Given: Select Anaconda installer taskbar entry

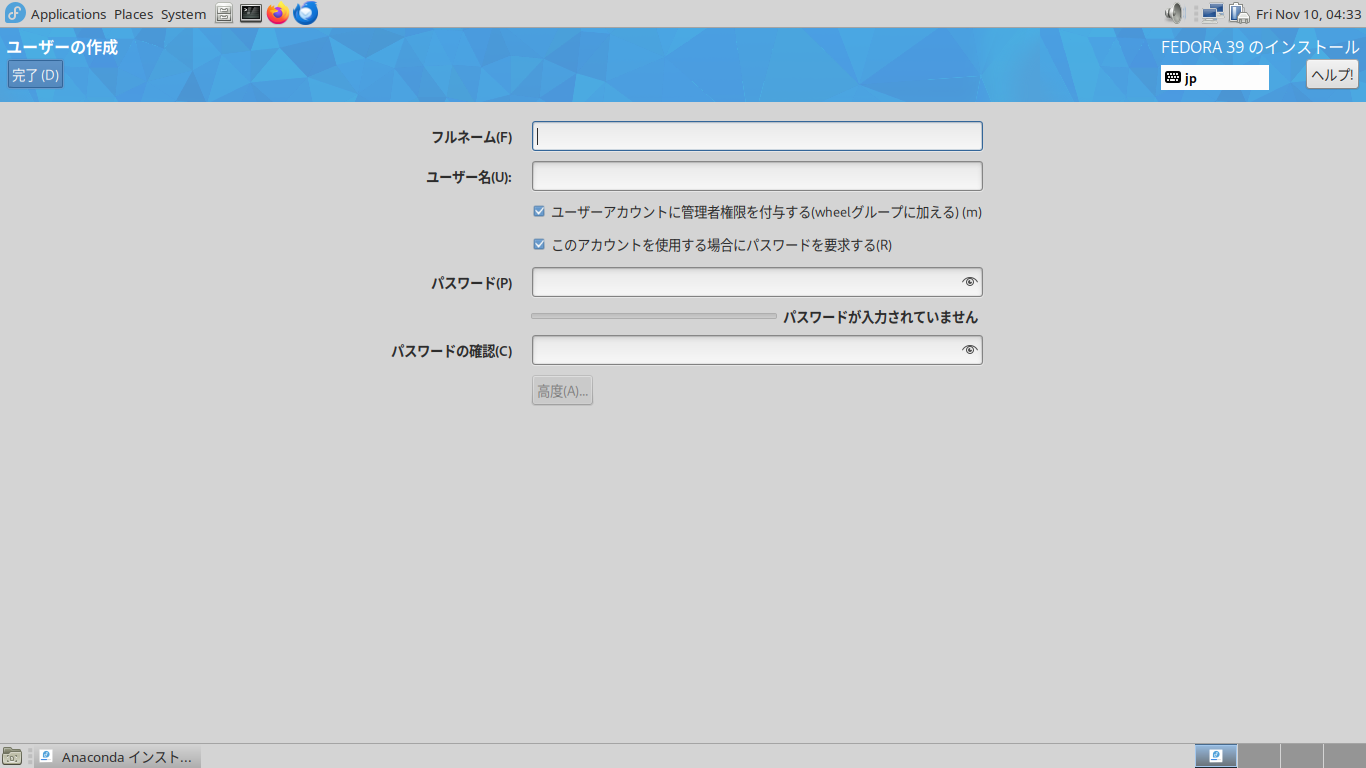Looking at the screenshot, I should [x=116, y=757].
